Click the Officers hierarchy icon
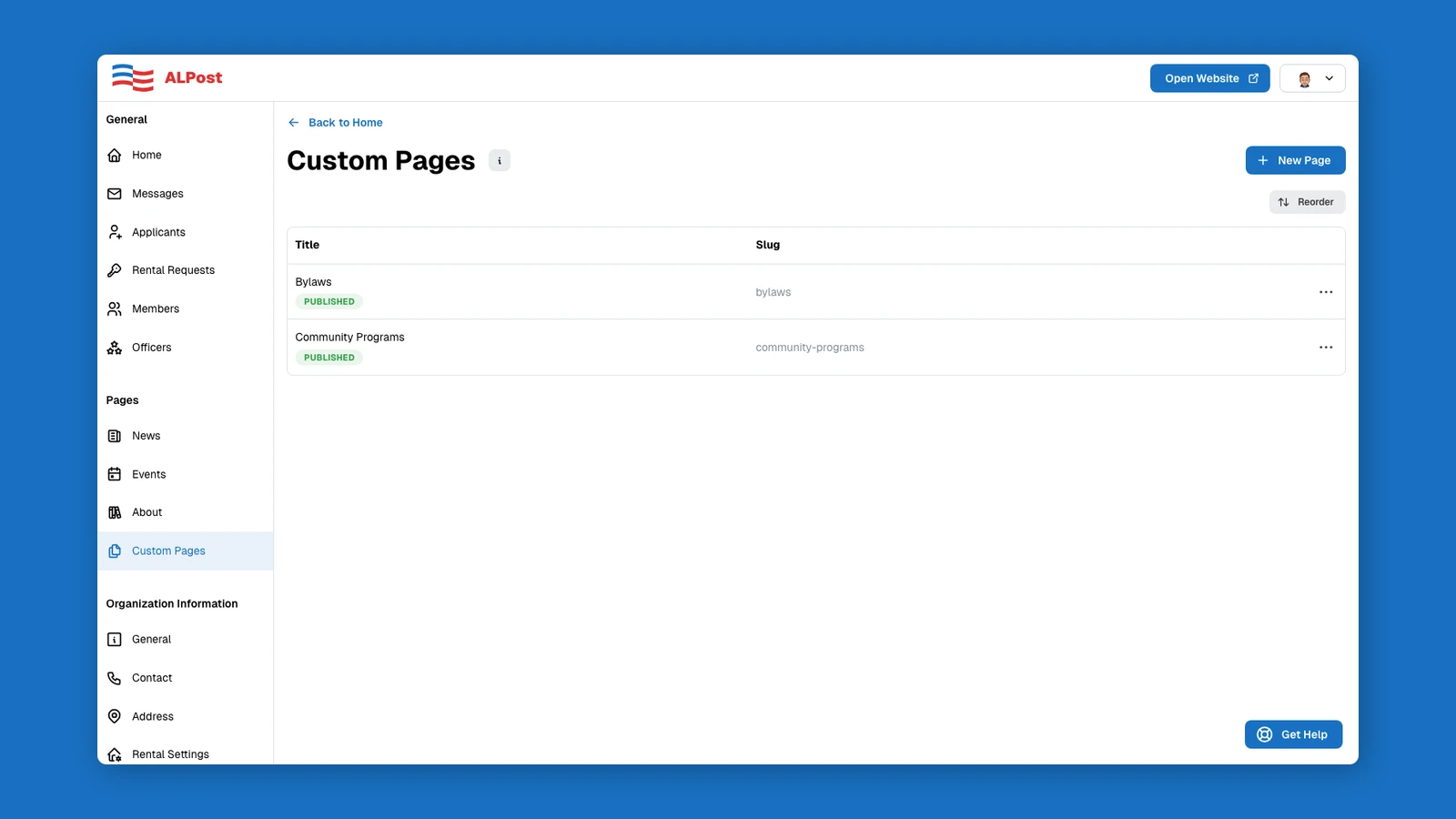 (x=115, y=347)
